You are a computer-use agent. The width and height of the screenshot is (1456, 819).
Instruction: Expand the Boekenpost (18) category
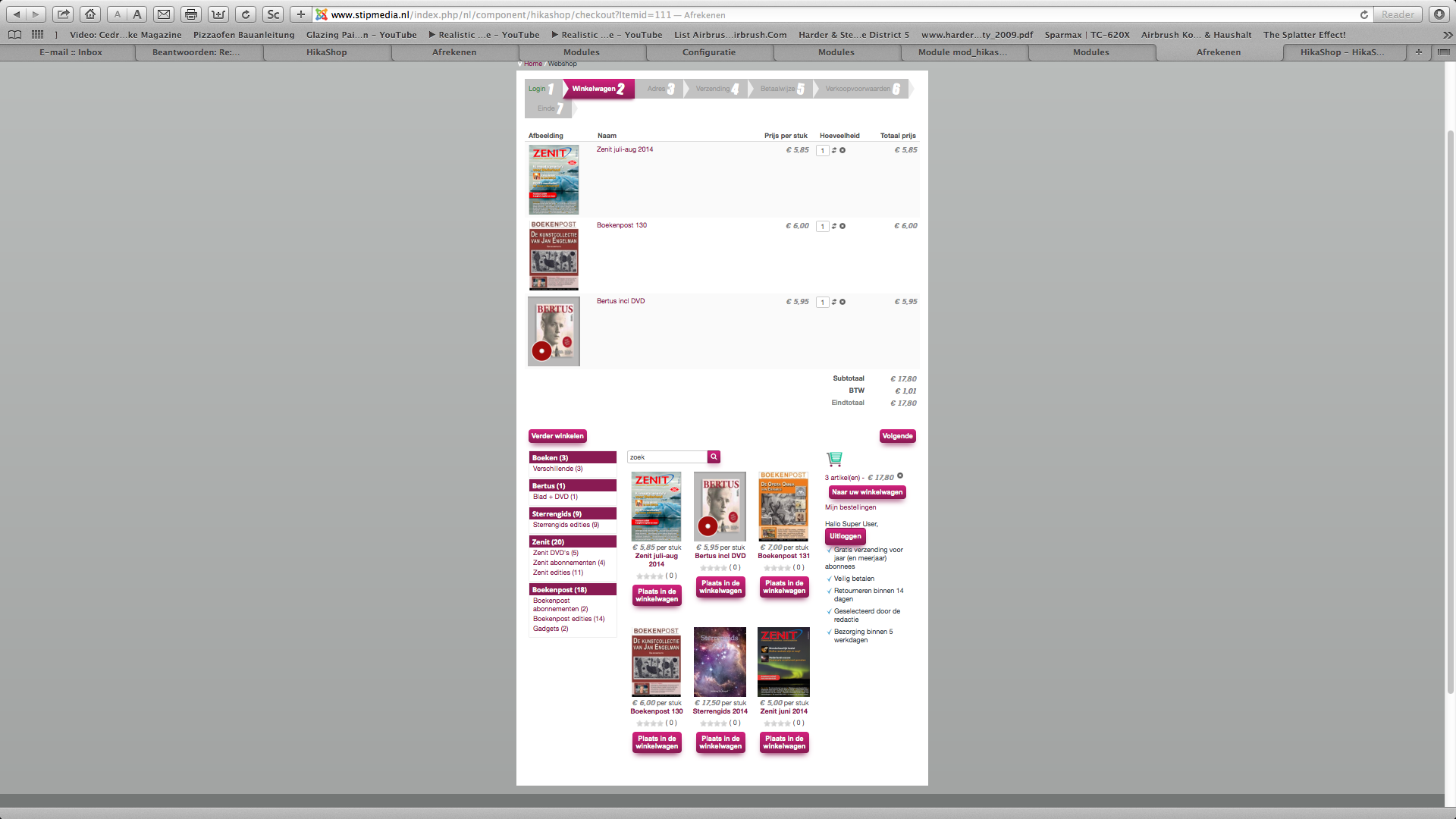click(x=572, y=589)
